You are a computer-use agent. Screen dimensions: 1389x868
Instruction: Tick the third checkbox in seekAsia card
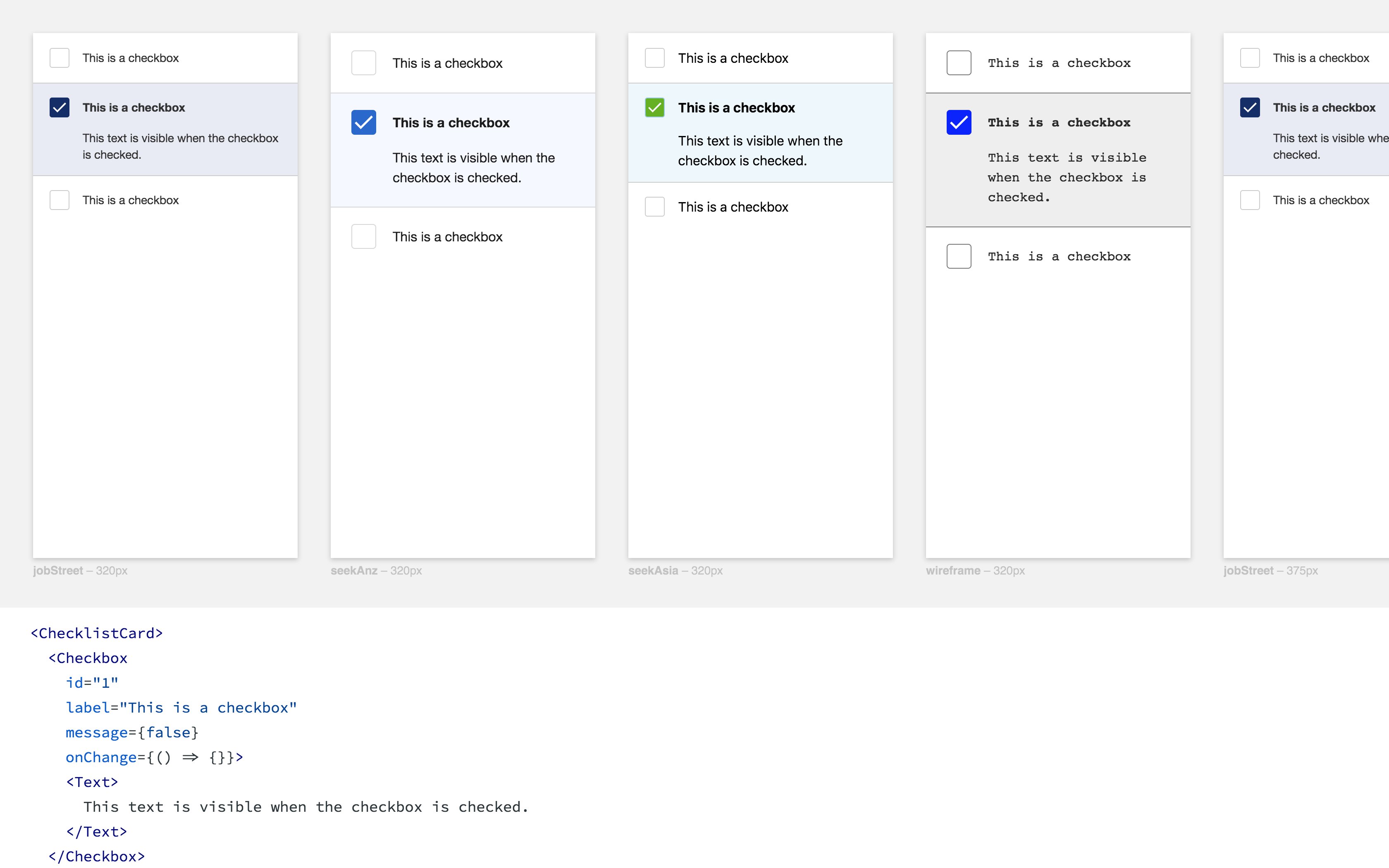tap(654, 207)
